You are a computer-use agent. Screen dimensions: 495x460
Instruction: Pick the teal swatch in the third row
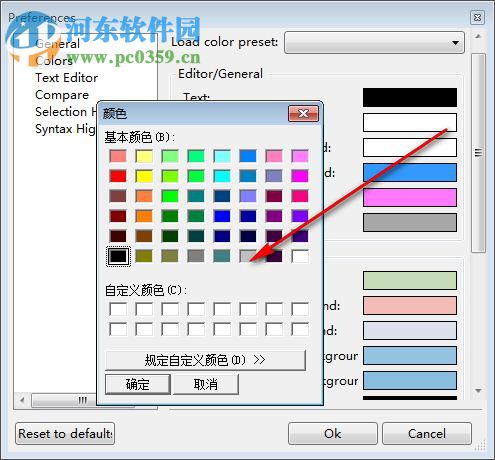pyautogui.click(x=196, y=196)
